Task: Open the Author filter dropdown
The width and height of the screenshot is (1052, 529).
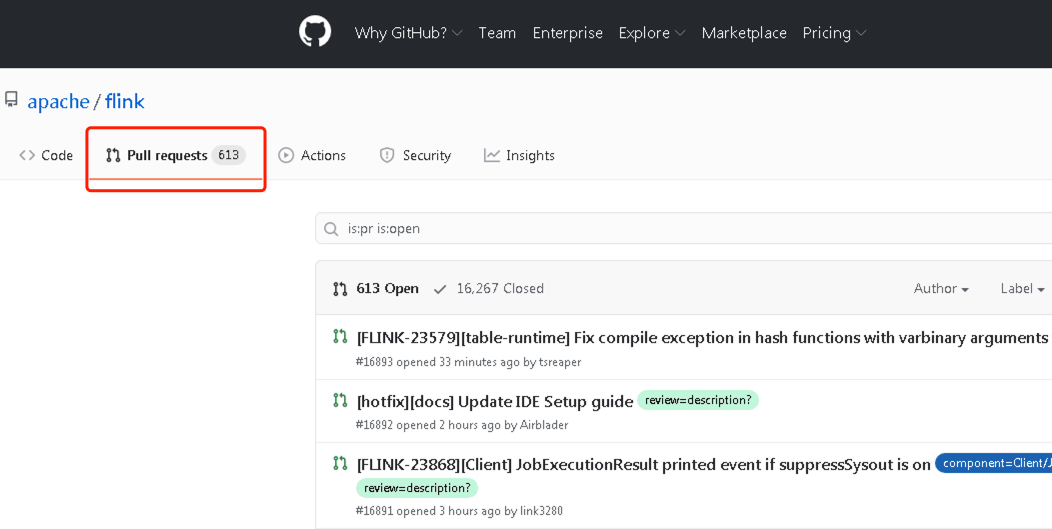Action: 941,289
